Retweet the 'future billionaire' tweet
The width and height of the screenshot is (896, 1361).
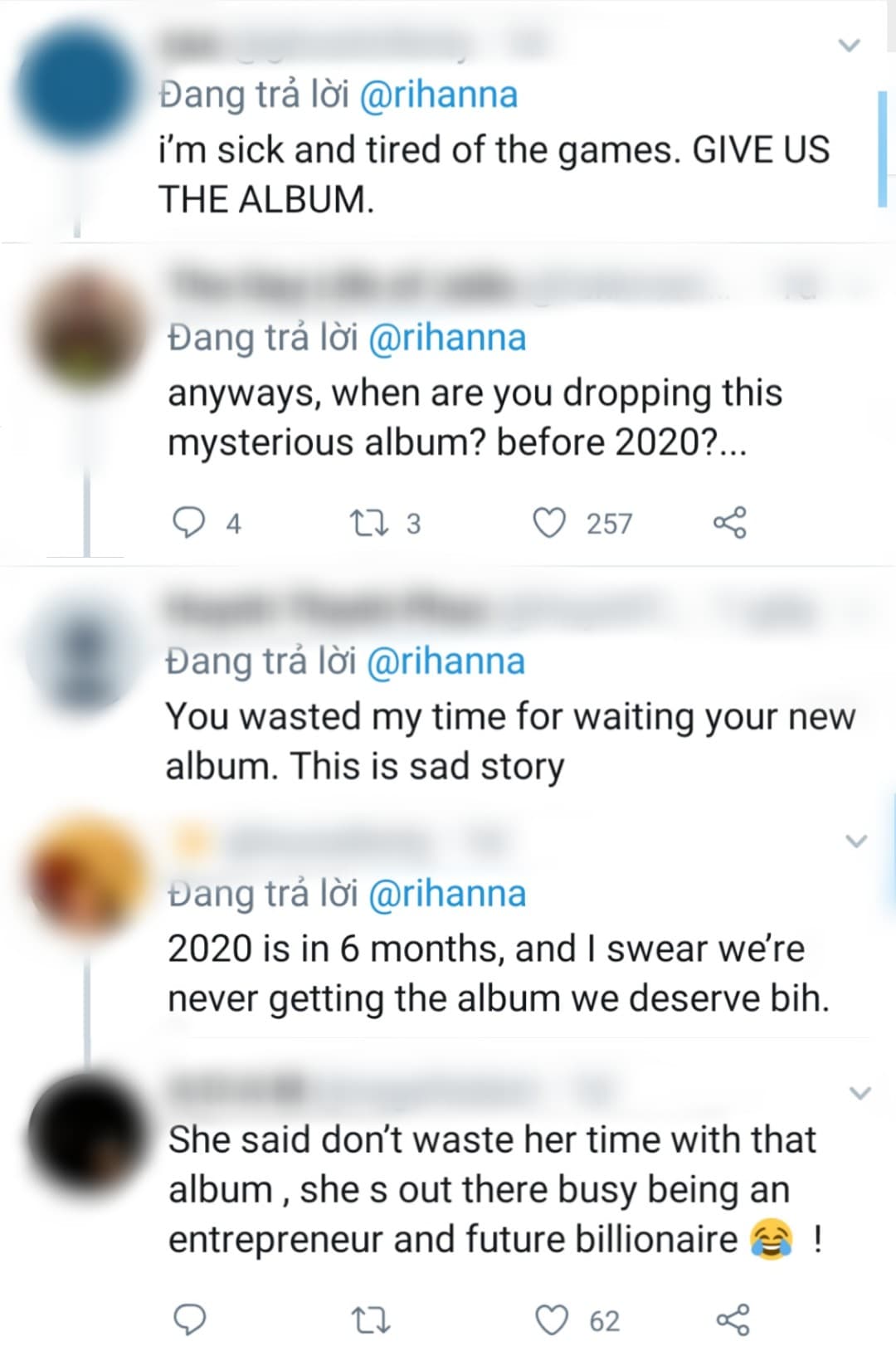tap(371, 1320)
